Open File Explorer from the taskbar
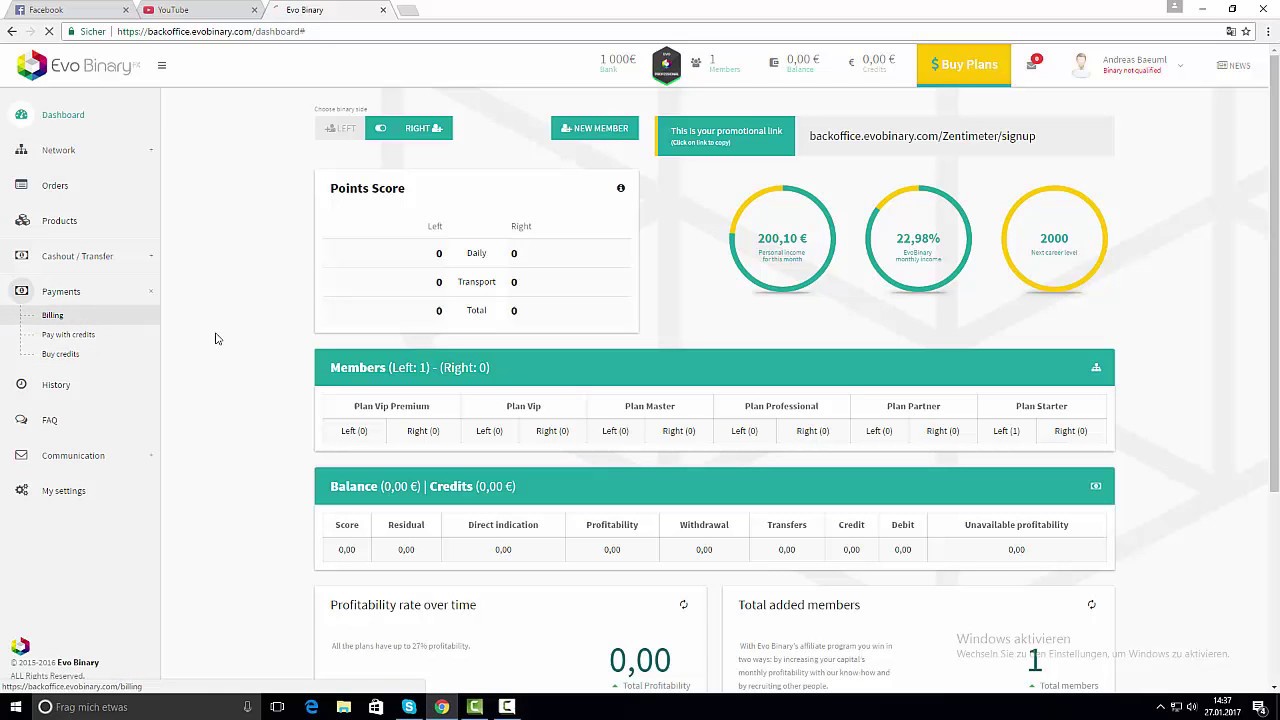Screen dimensions: 1280x720 click(x=343, y=707)
